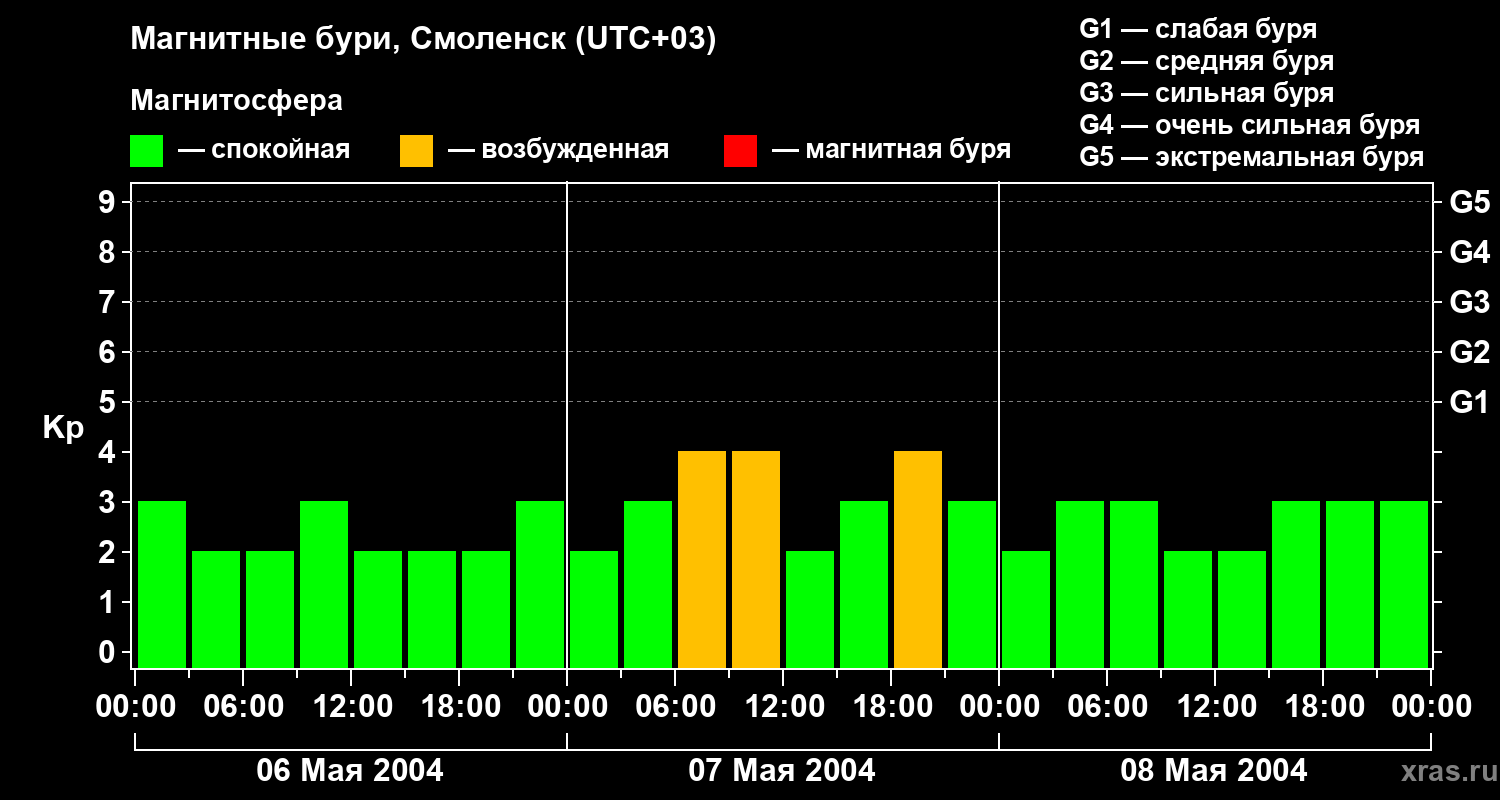Click the 07 Мая 2004 date label
This screenshot has width=1500, height=800.
point(782,770)
